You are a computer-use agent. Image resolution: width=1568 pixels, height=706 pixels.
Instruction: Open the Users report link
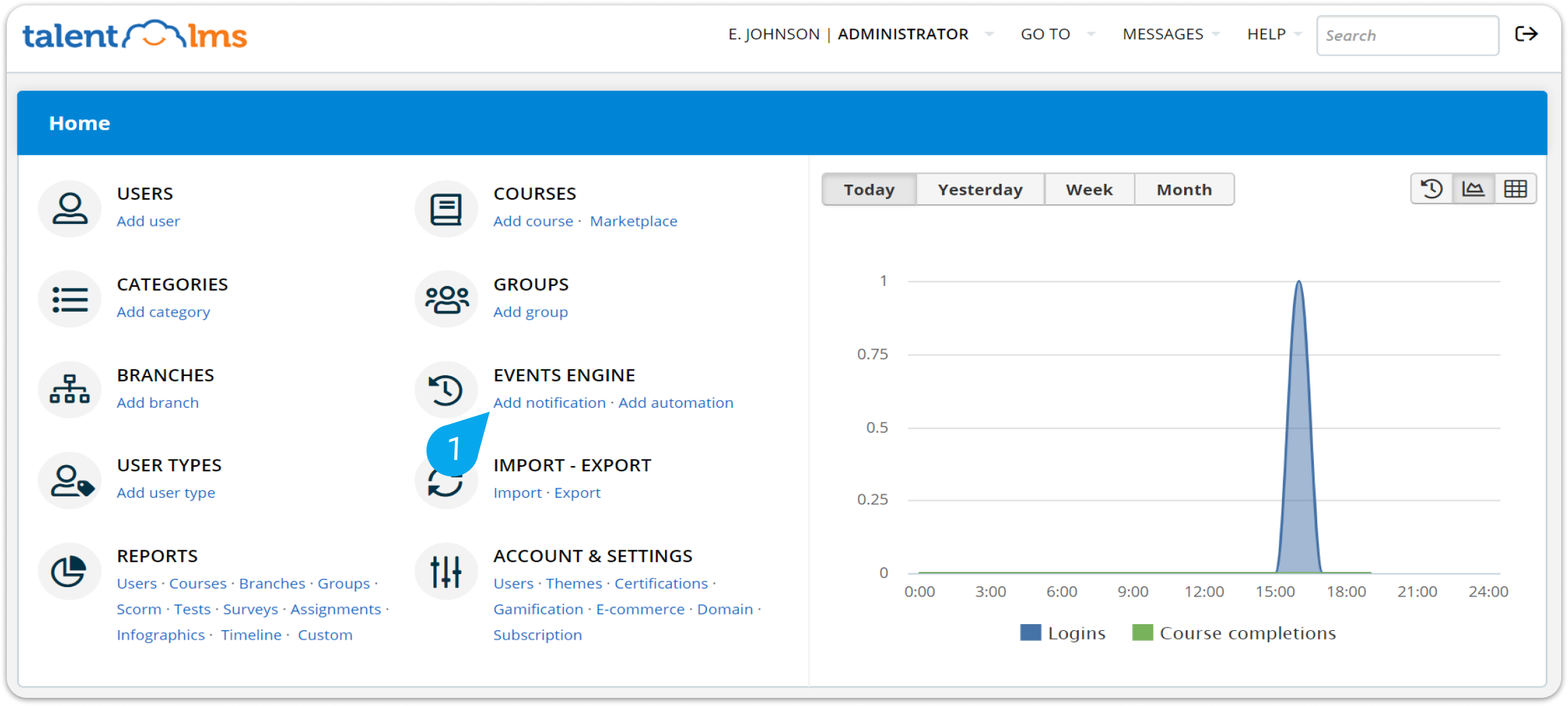(x=137, y=584)
